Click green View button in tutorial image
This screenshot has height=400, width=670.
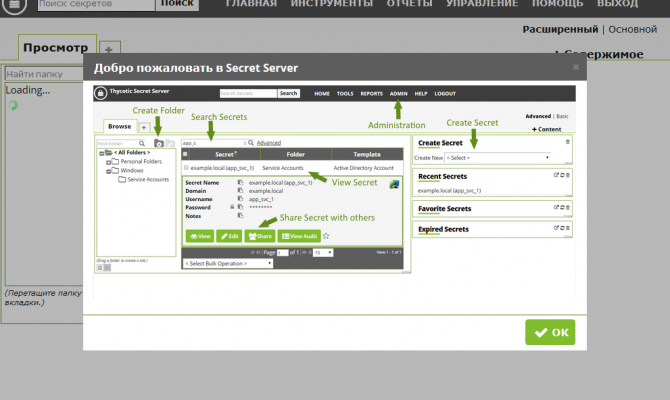pyautogui.click(x=200, y=236)
